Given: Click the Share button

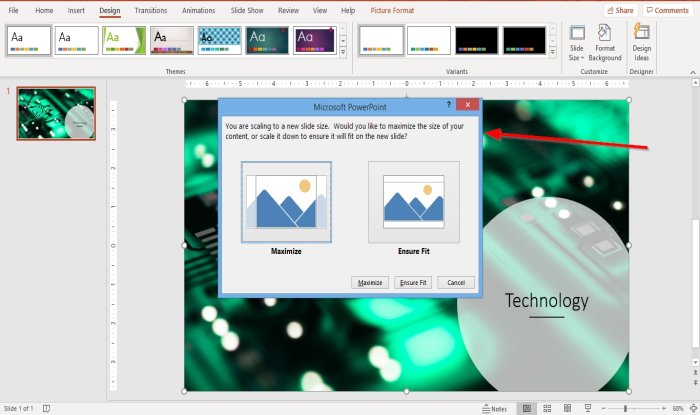Looking at the screenshot, I should (x=621, y=10).
